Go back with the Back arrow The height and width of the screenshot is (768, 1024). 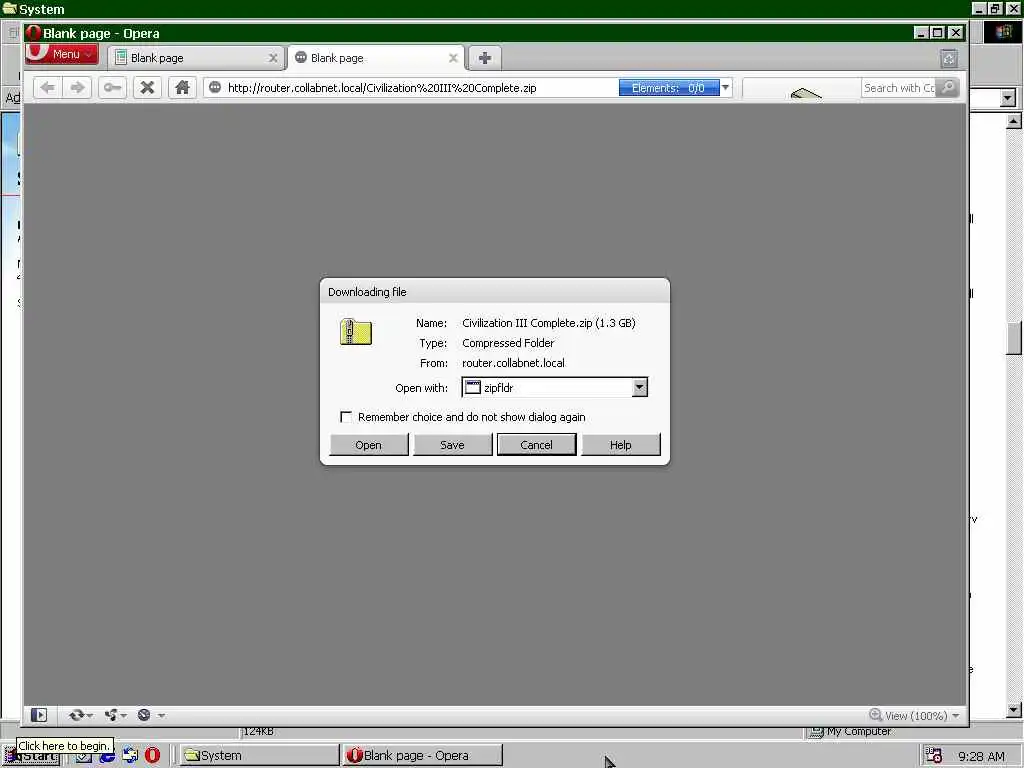point(48,88)
